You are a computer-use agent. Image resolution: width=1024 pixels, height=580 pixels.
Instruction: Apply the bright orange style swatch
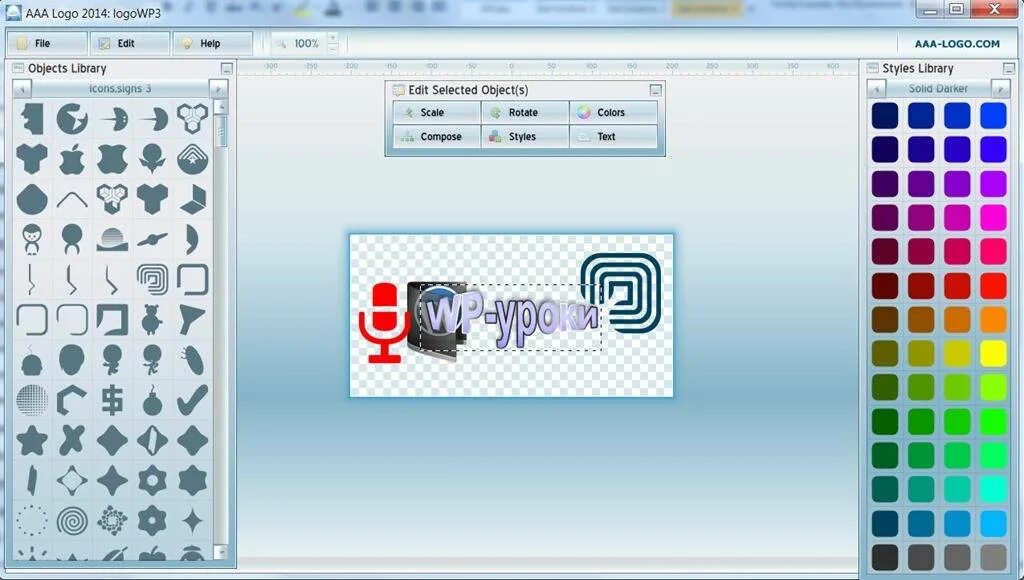[993, 319]
